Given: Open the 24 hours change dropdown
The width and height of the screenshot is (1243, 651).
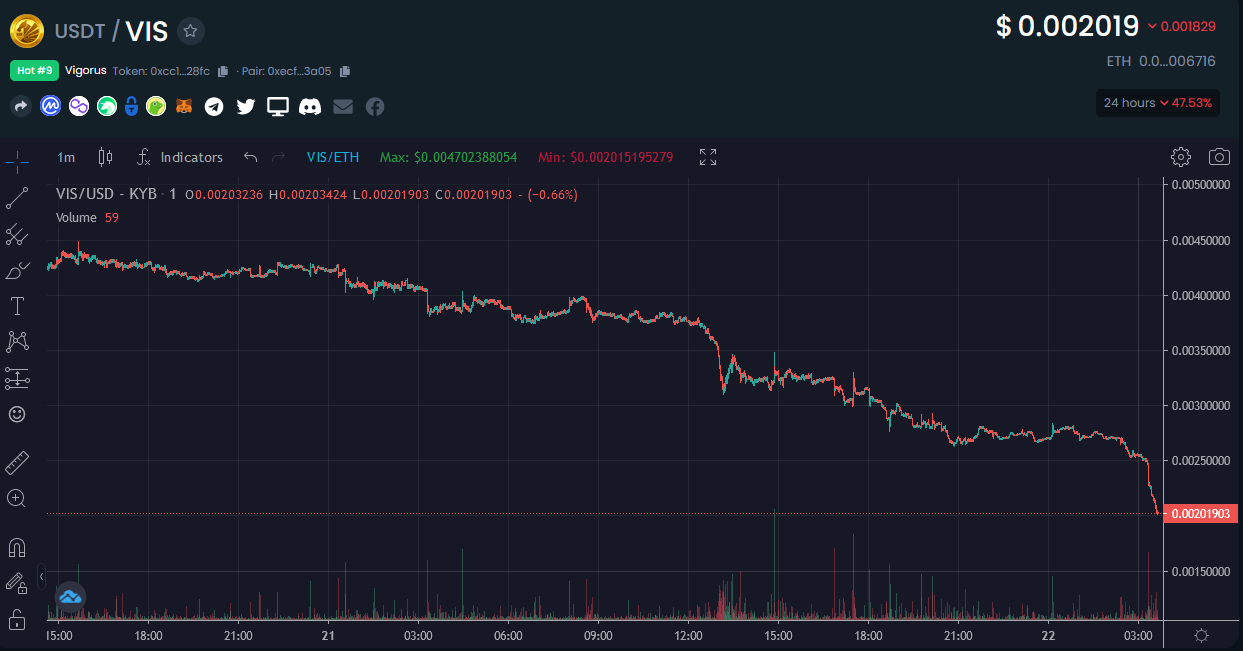Looking at the screenshot, I should pyautogui.click(x=1158, y=103).
